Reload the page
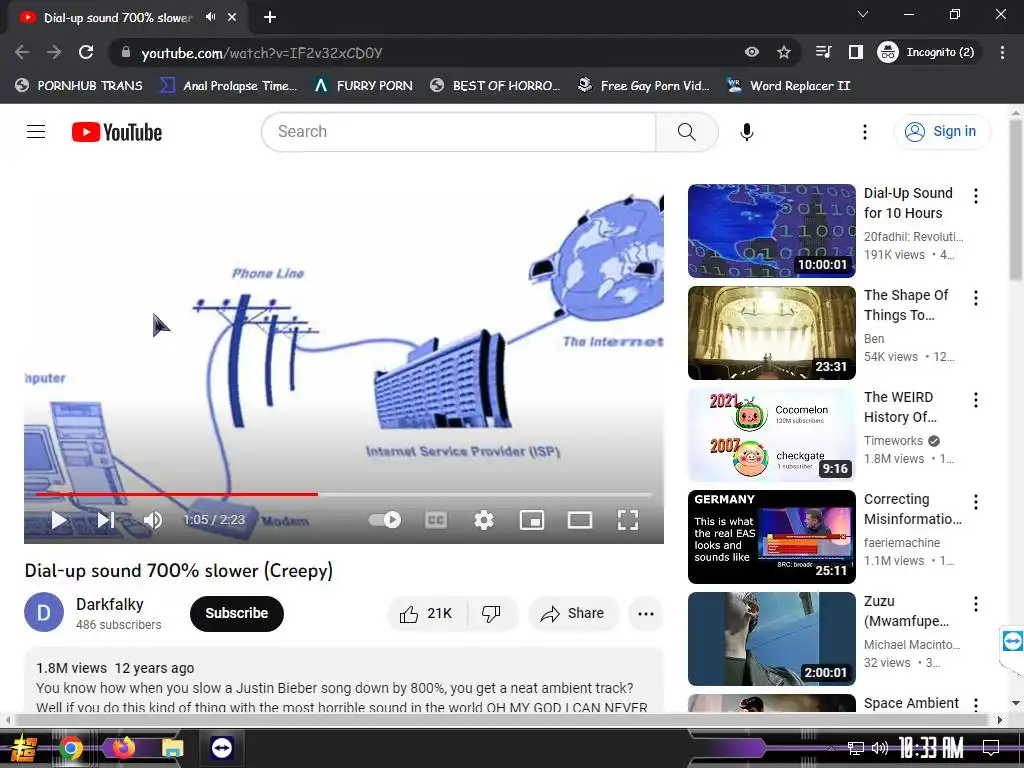 tap(86, 52)
